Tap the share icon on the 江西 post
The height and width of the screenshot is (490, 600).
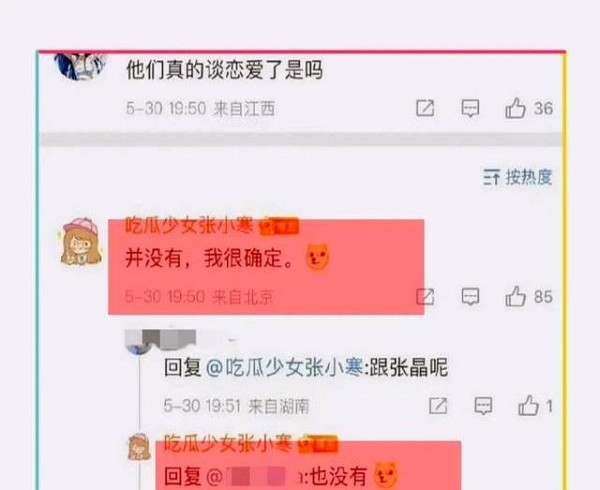[x=425, y=108]
